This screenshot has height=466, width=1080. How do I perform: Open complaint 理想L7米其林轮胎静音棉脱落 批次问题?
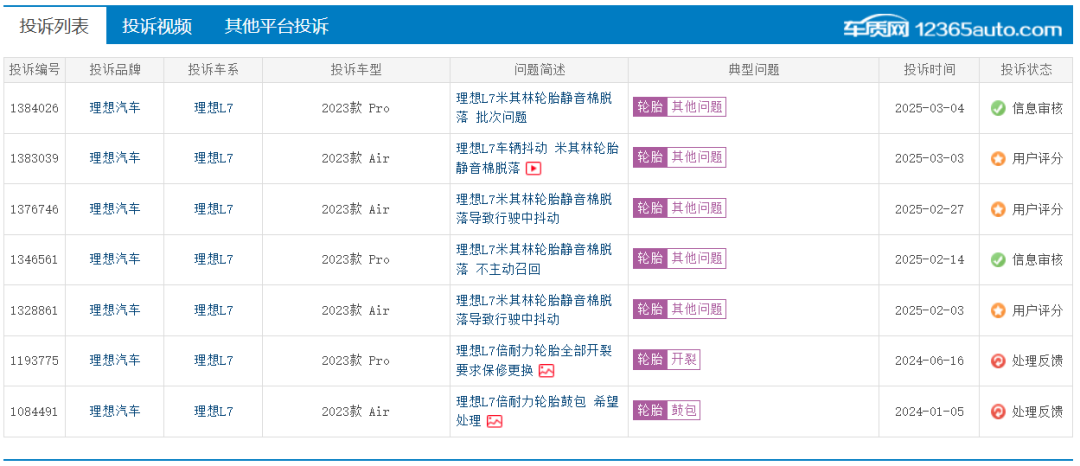(x=534, y=107)
